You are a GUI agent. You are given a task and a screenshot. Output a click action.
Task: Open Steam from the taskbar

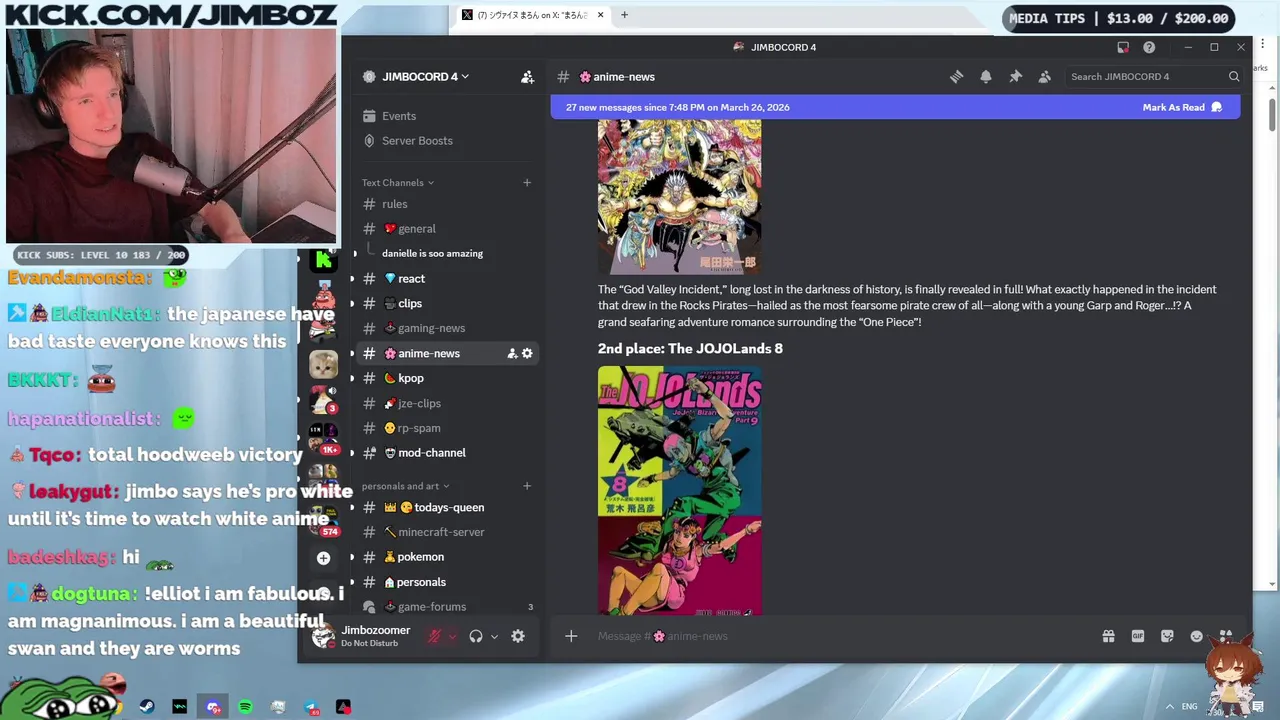pyautogui.click(x=147, y=707)
